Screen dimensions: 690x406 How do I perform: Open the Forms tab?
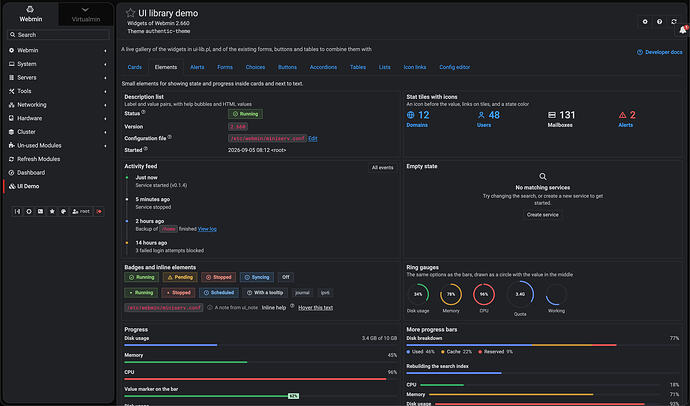click(225, 67)
